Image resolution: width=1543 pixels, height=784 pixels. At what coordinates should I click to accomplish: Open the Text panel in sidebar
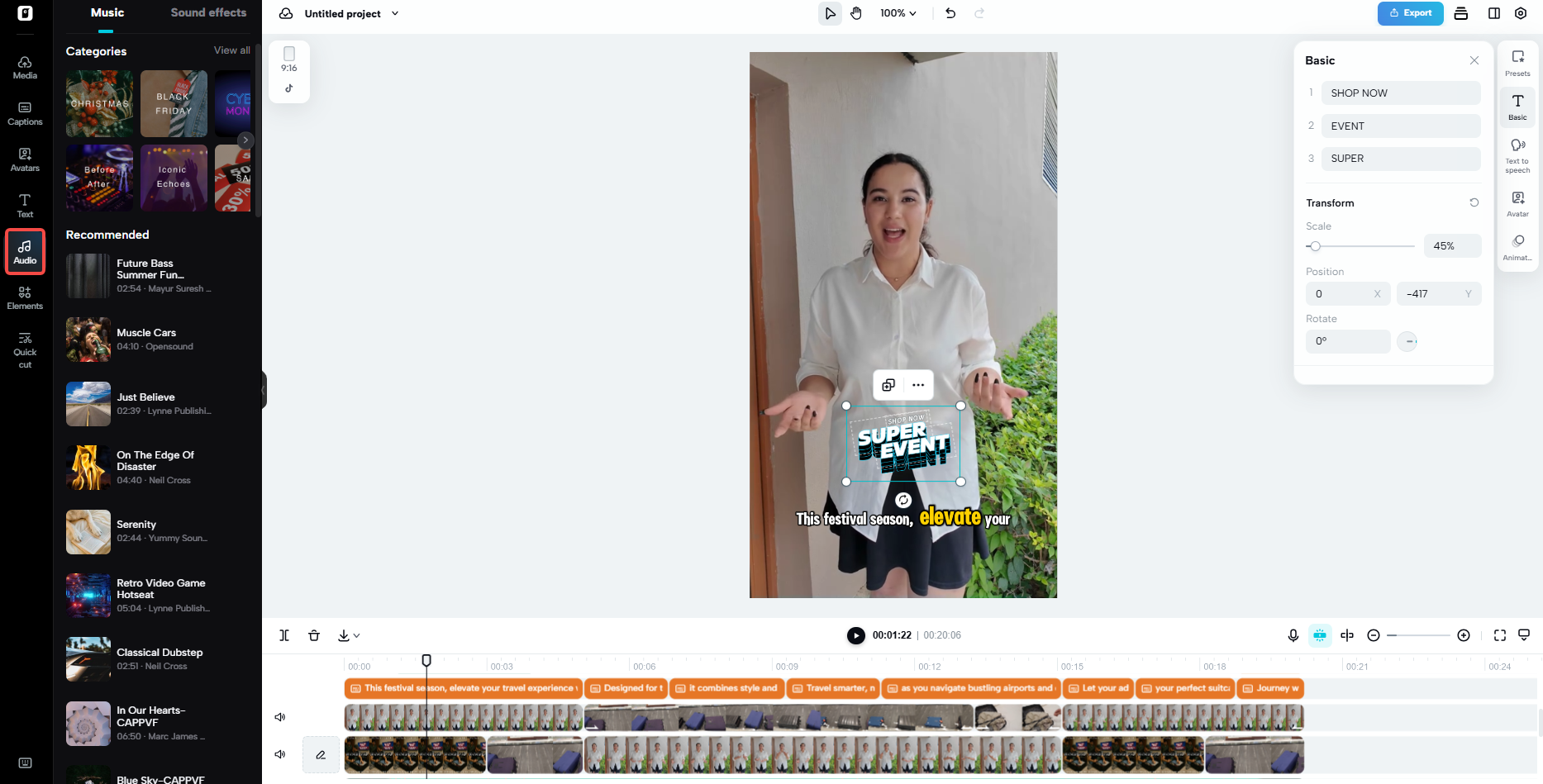click(x=25, y=207)
